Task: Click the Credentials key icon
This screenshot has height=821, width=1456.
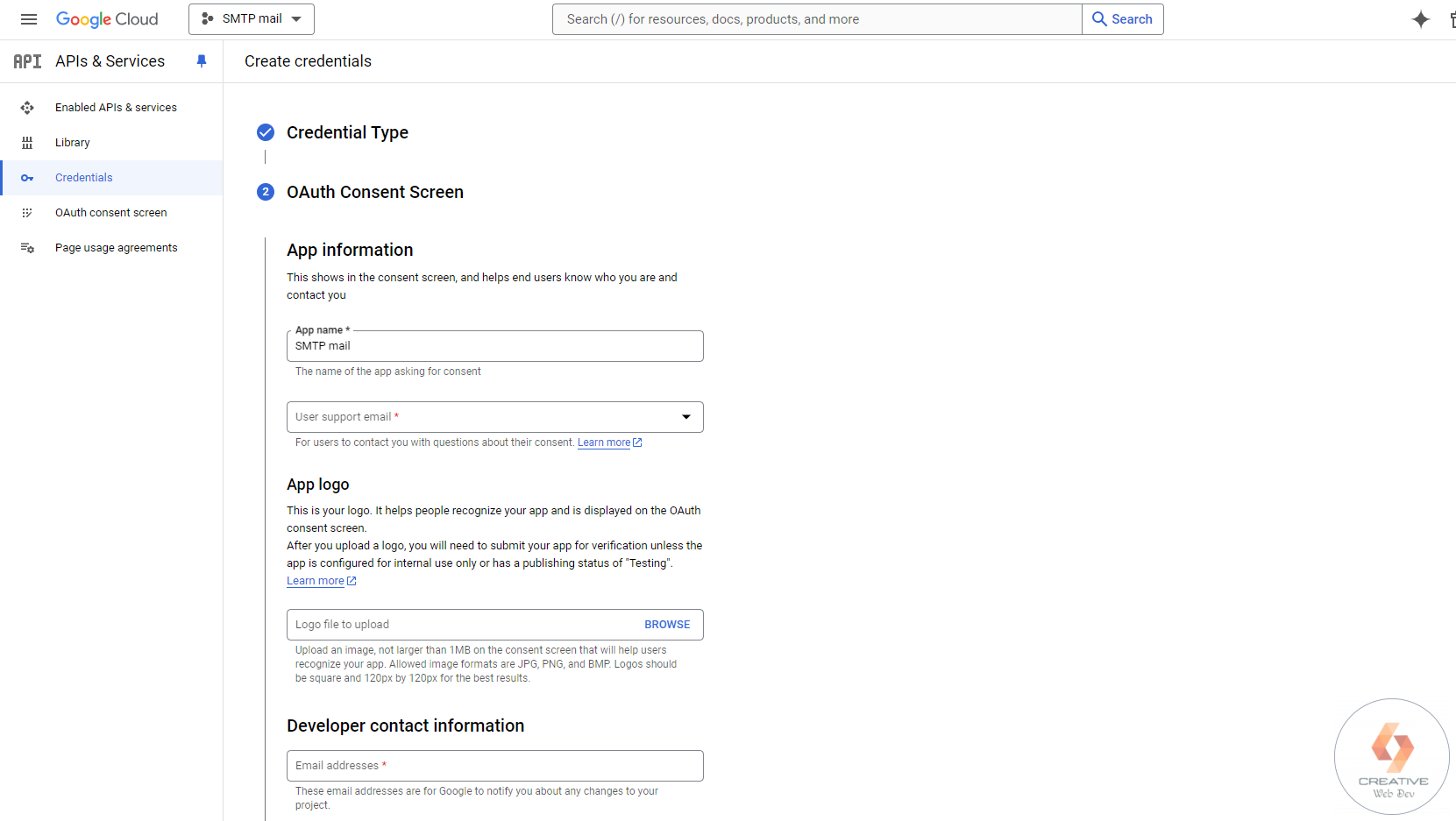Action: pos(27,178)
